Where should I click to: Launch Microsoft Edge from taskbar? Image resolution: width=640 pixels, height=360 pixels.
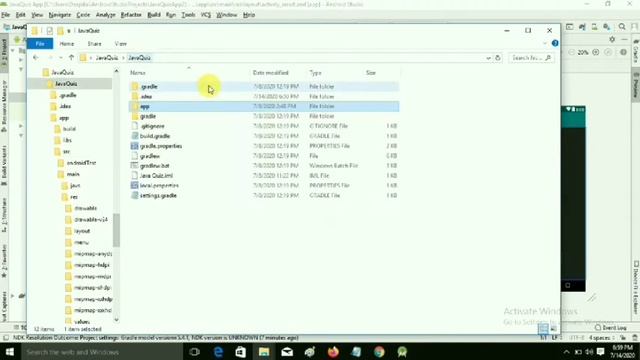[x=218, y=352]
